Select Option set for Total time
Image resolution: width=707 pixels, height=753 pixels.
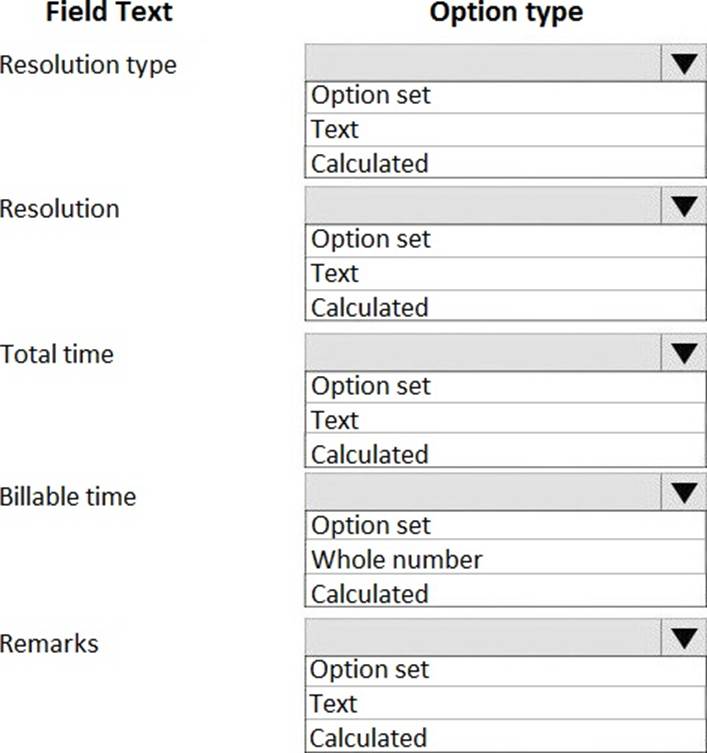point(505,386)
